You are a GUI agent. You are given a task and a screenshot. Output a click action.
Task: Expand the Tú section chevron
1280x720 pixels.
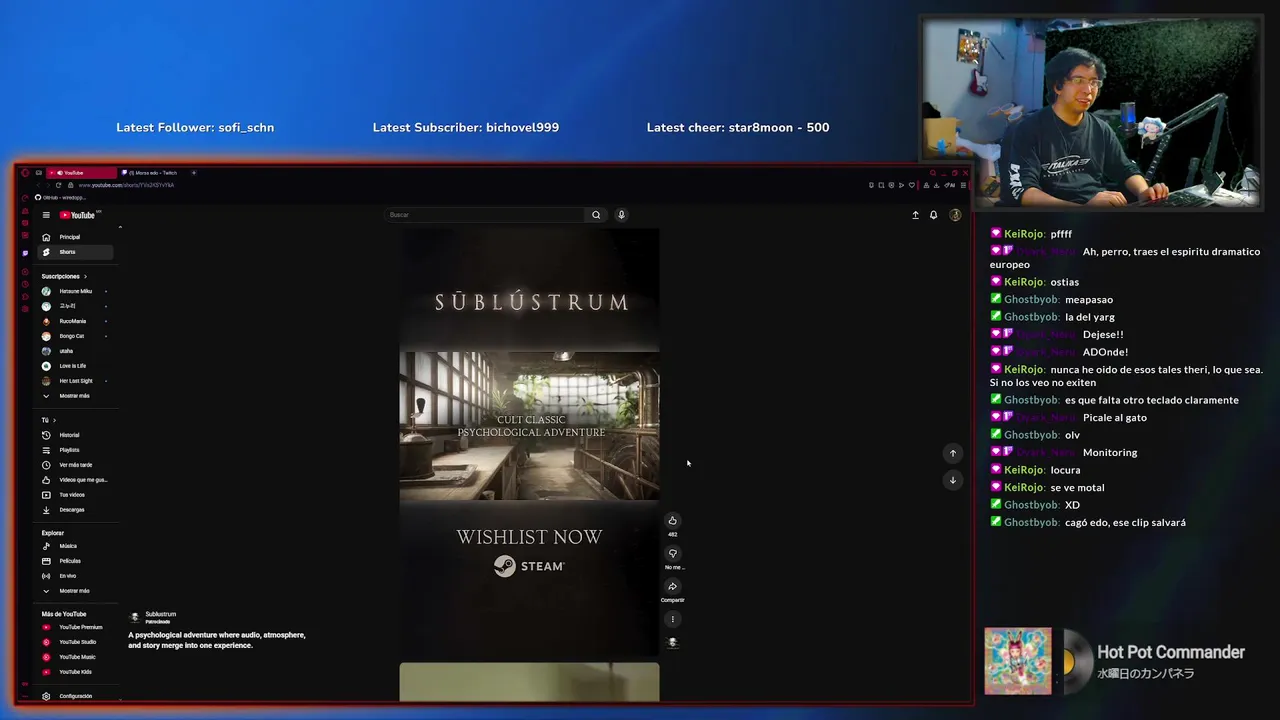pos(54,420)
